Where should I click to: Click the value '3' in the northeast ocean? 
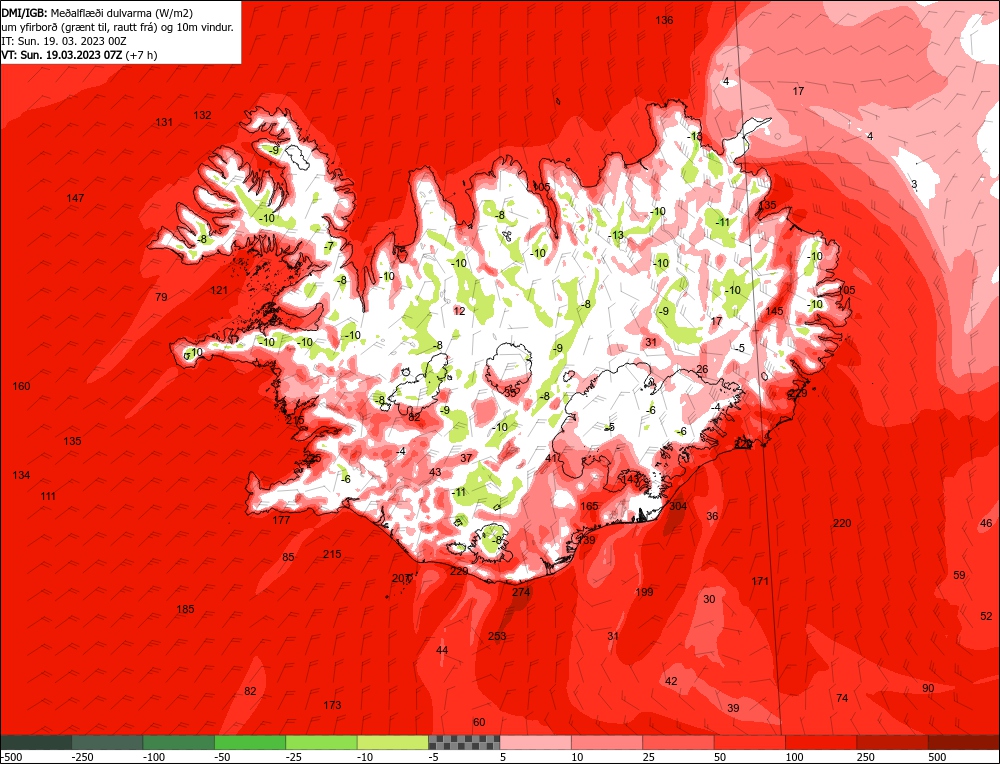[x=914, y=184]
